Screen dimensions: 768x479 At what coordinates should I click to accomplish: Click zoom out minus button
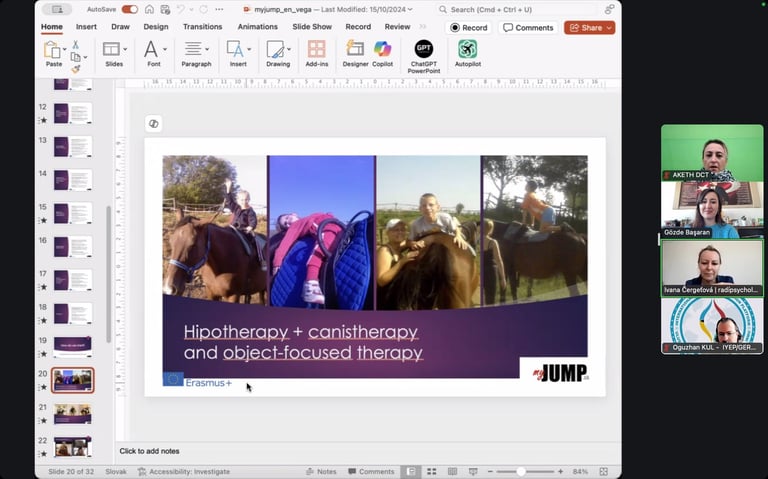point(490,471)
